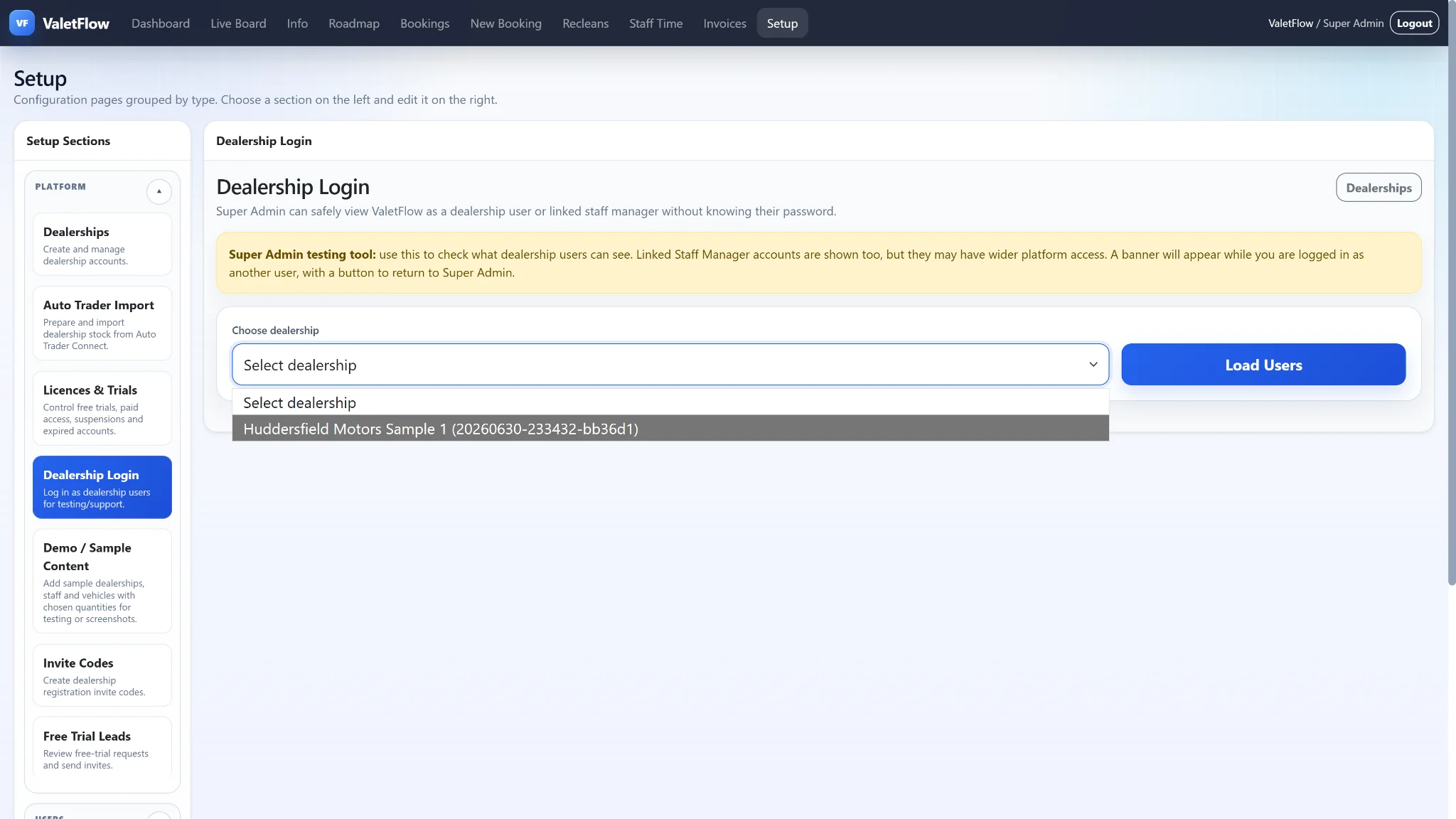Collapse the Platform section arrow
Viewport: 1456px width, 819px height.
coord(159,191)
